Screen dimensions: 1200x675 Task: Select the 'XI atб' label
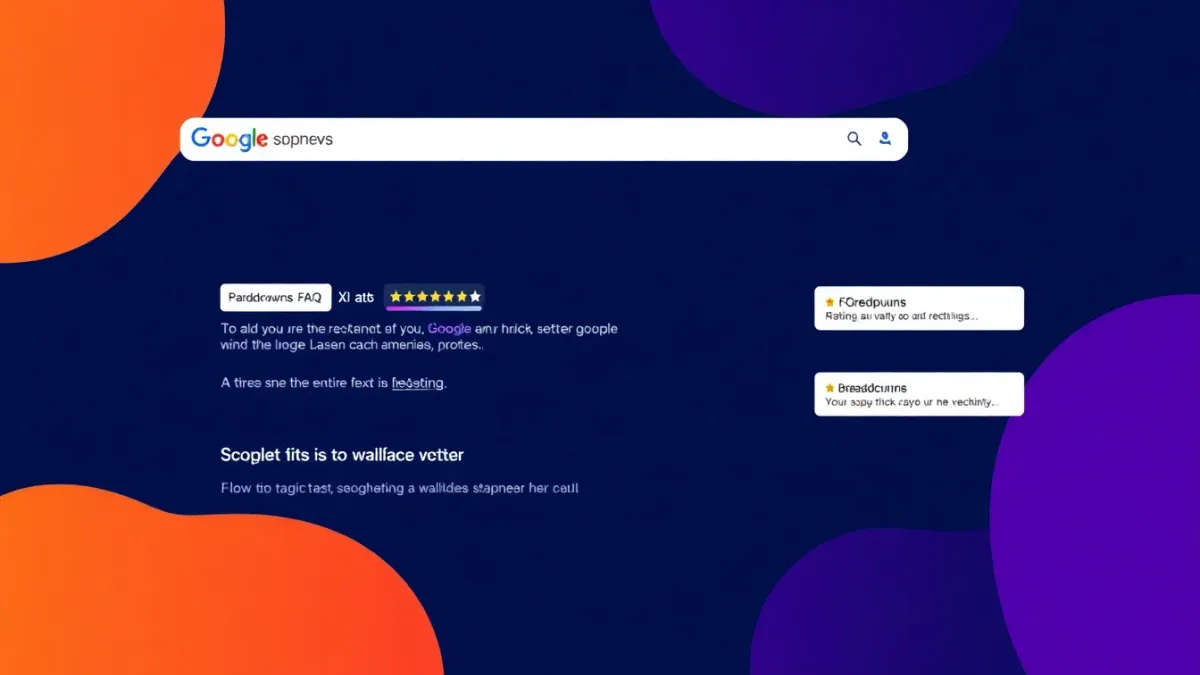[x=355, y=297]
